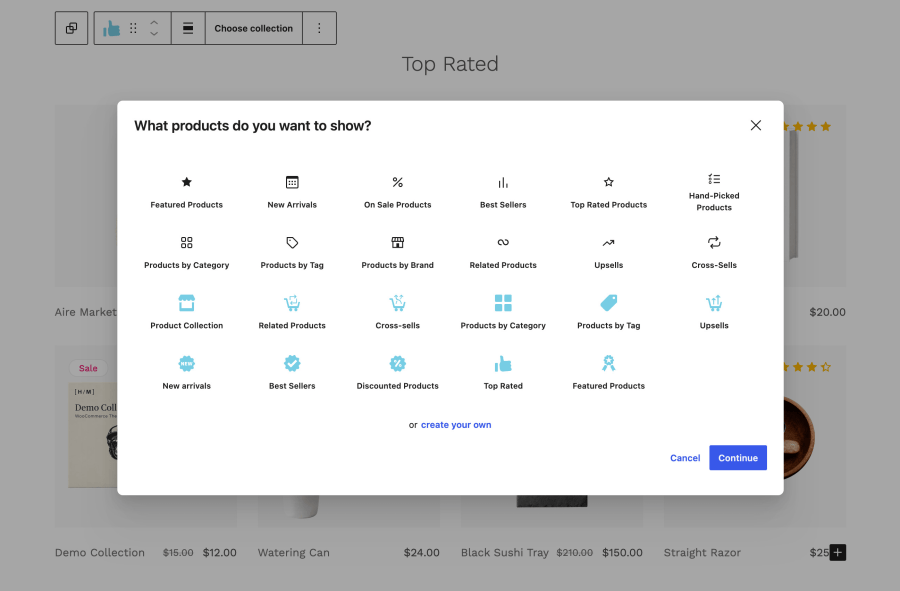
Task: Pick the outlined Upsells trend arrow icon
Action: 608,243
